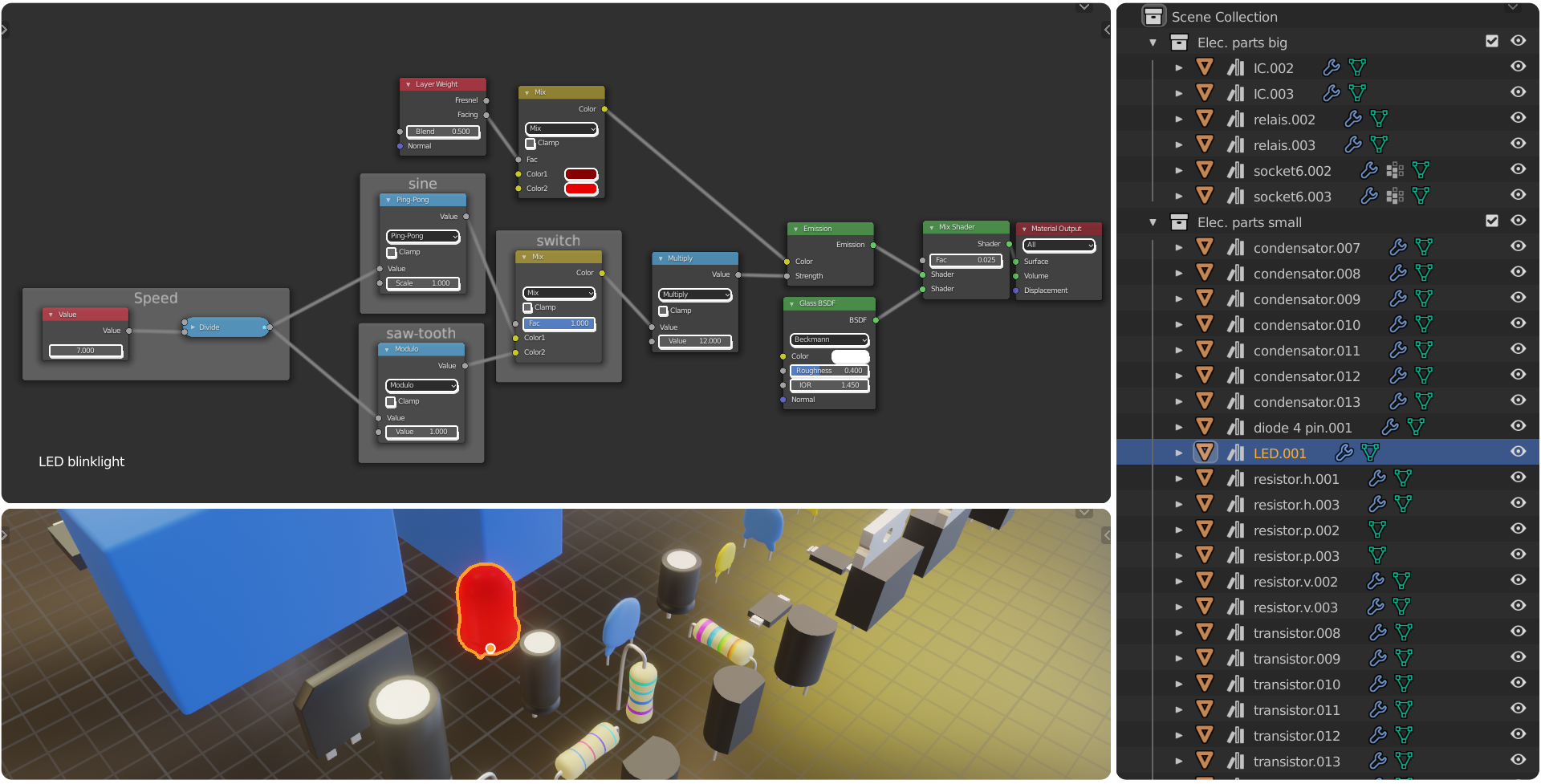This screenshot has width=1541, height=784.
Task: Click the material grid icon on socket6.002
Action: (x=1395, y=171)
